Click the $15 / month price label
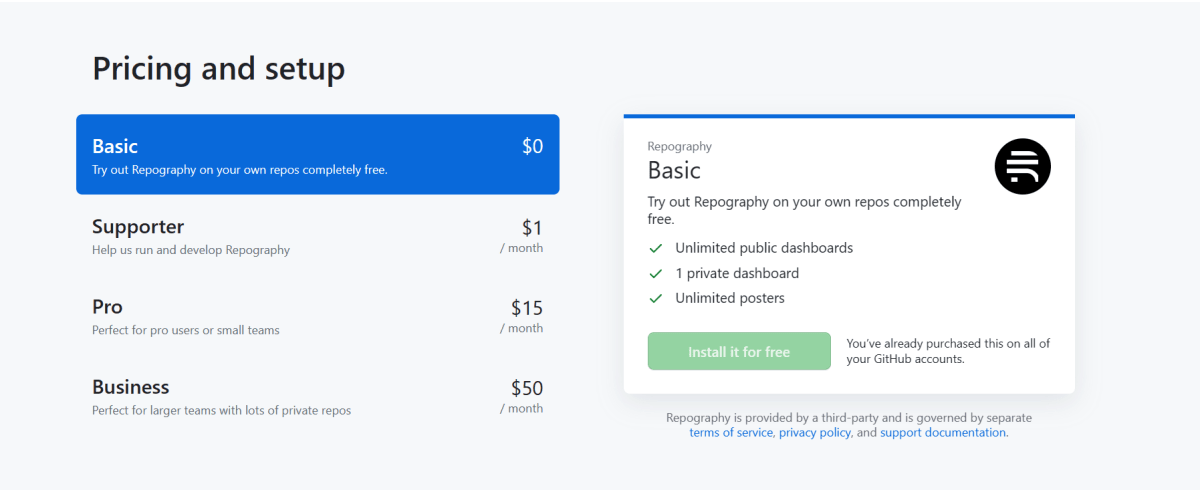 click(x=522, y=316)
